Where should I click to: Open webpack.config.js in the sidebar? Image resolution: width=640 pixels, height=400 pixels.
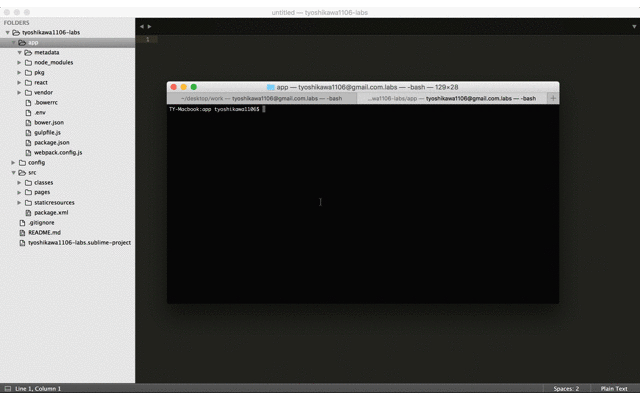point(58,152)
